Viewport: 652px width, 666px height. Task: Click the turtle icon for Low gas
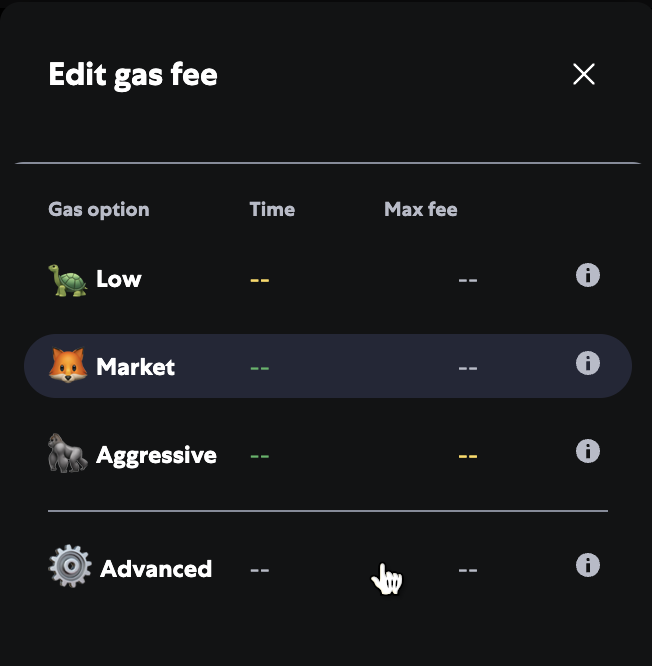pyautogui.click(x=68, y=279)
